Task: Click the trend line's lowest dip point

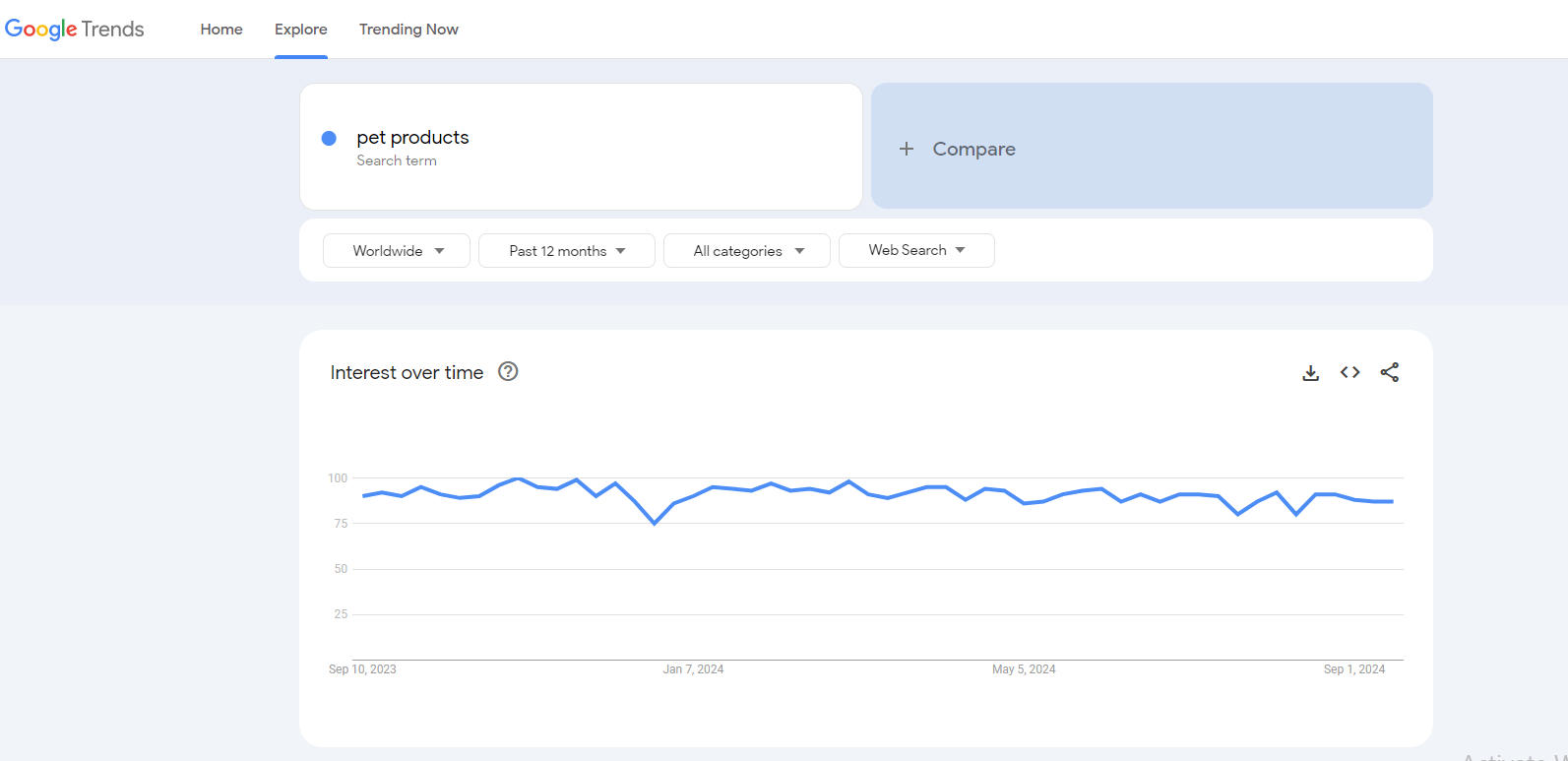Action: coord(655,523)
